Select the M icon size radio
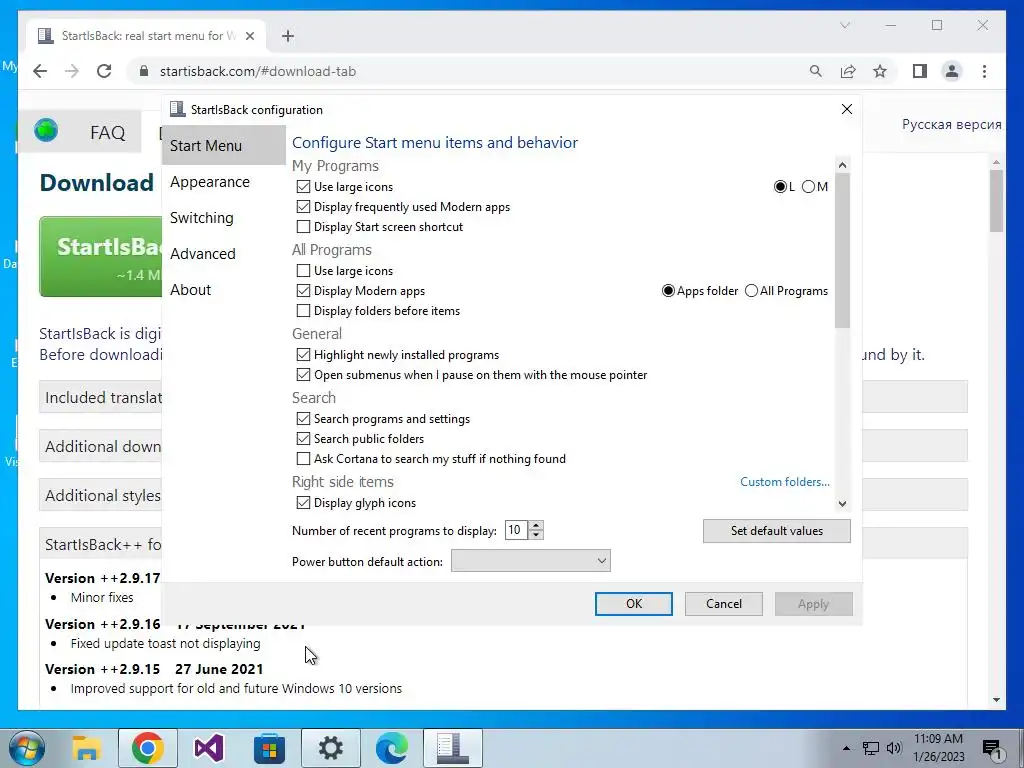 click(808, 187)
